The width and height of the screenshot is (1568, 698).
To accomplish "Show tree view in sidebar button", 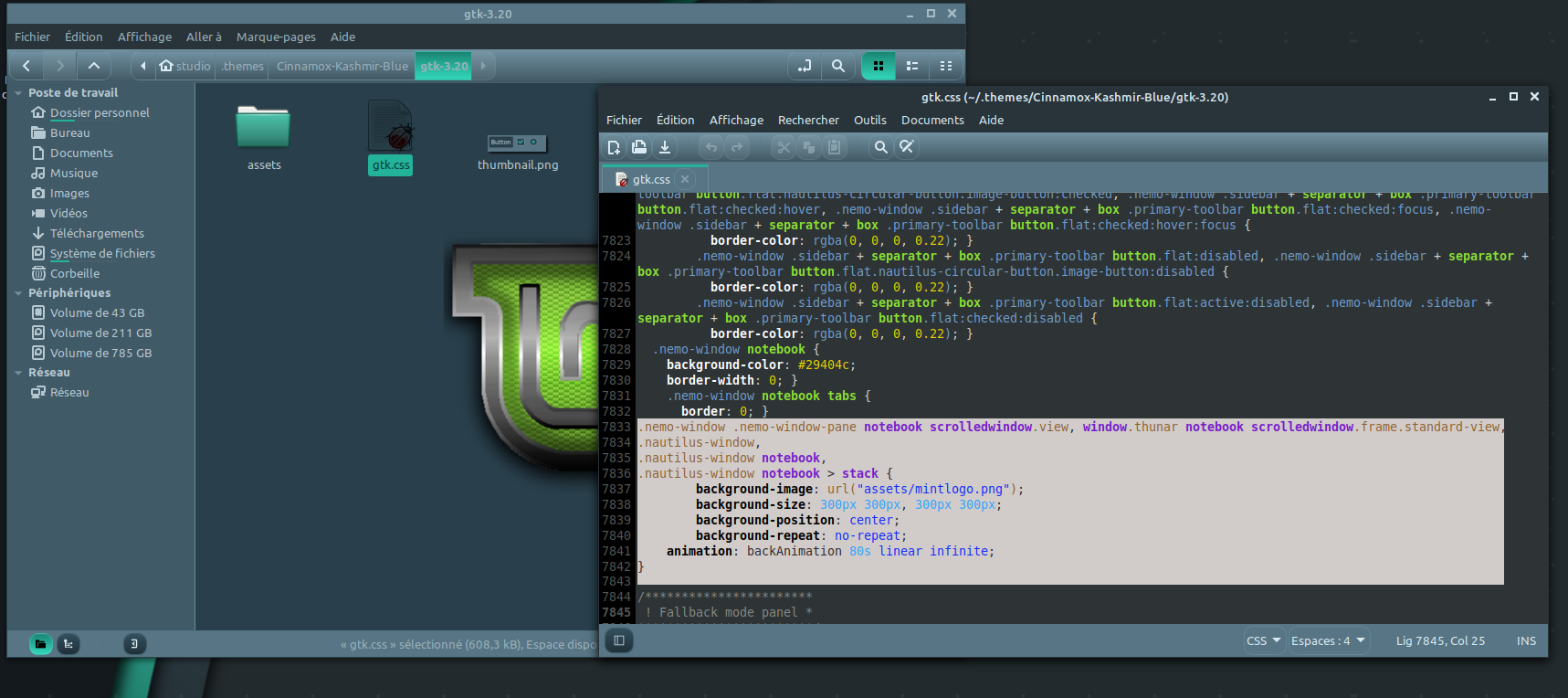I will click(x=68, y=644).
